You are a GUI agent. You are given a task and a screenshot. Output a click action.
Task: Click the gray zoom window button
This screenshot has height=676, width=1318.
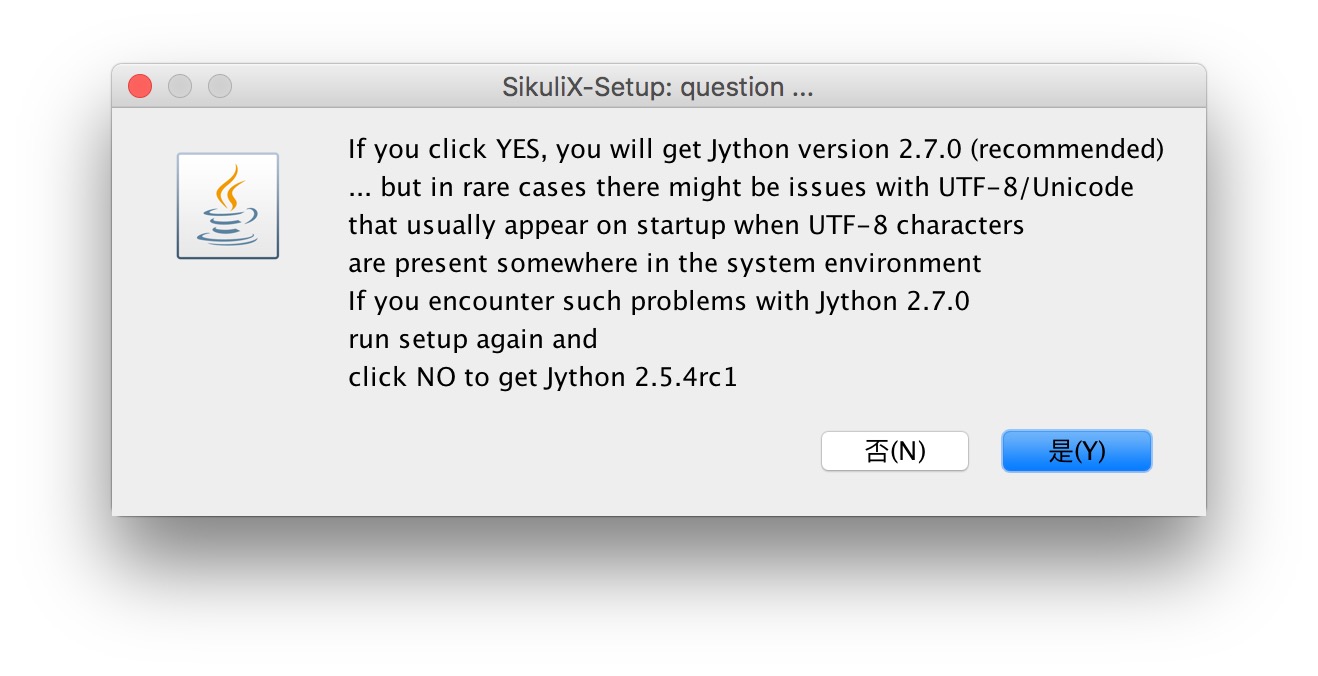(x=220, y=87)
